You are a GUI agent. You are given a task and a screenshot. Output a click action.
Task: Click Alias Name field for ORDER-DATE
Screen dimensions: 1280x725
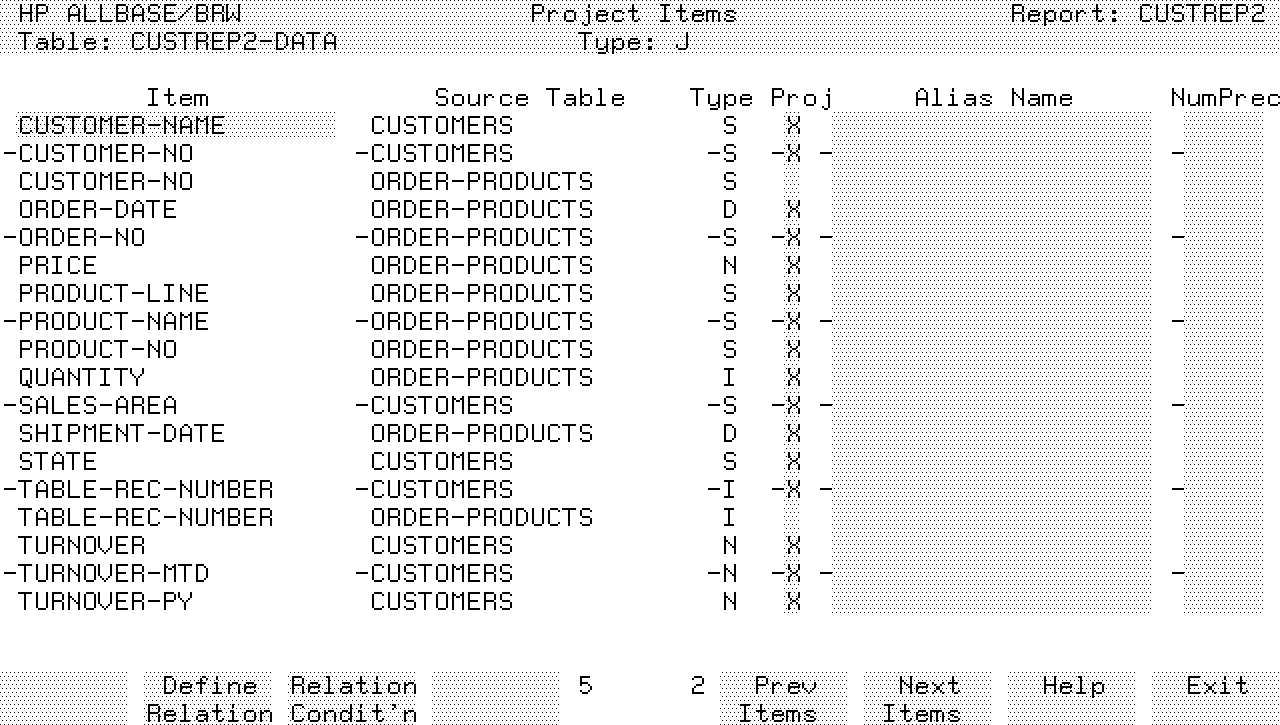point(990,210)
